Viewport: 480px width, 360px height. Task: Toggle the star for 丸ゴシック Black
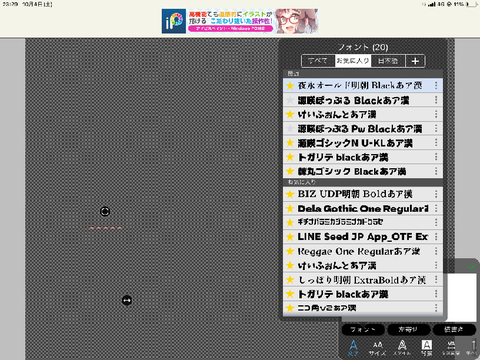[x=290, y=171]
